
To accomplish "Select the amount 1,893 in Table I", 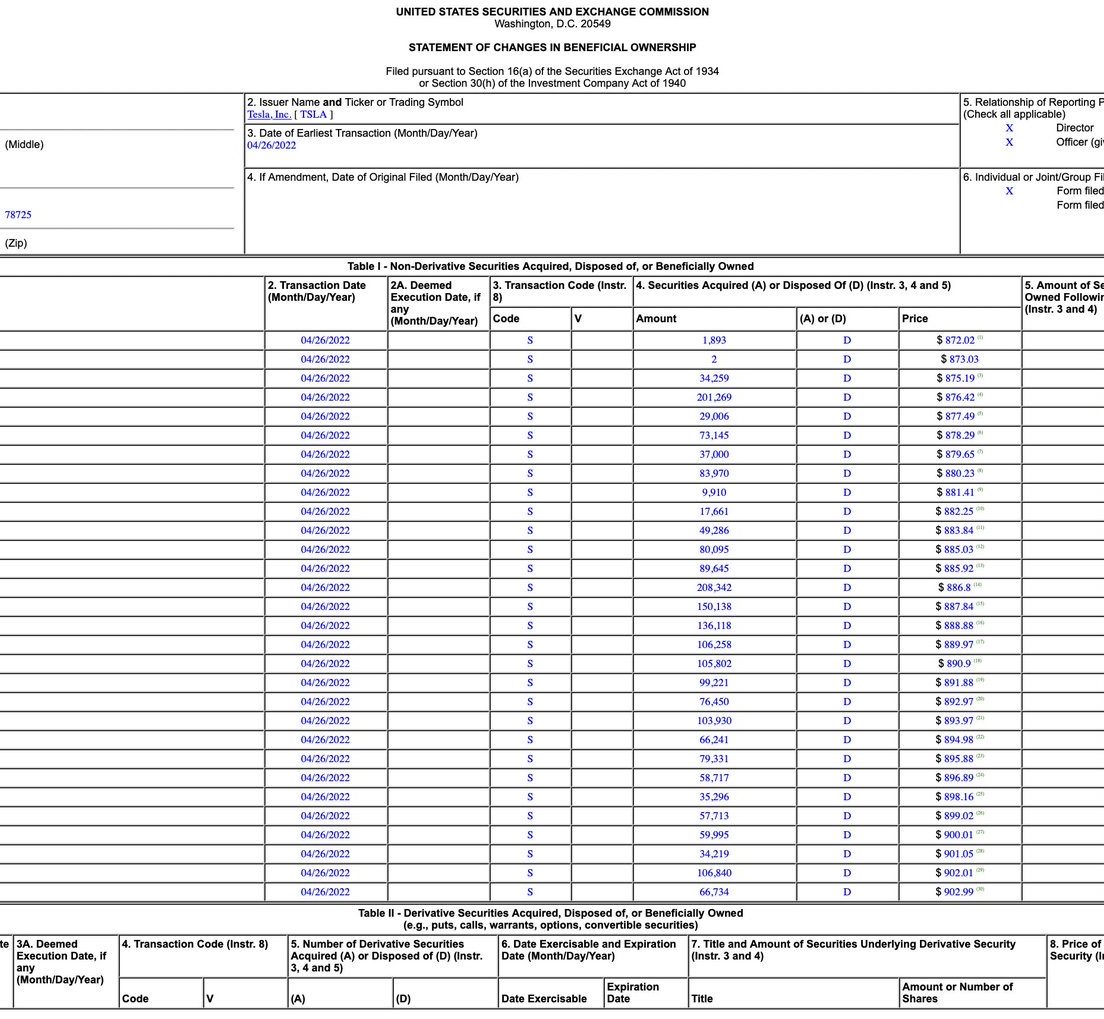I will click(714, 340).
